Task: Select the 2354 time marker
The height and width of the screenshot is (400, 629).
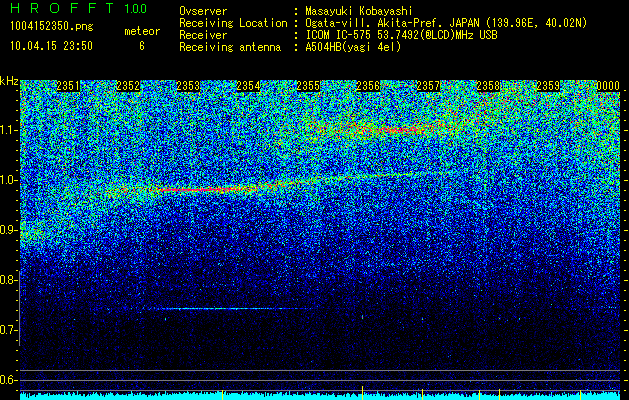Action: (248, 86)
